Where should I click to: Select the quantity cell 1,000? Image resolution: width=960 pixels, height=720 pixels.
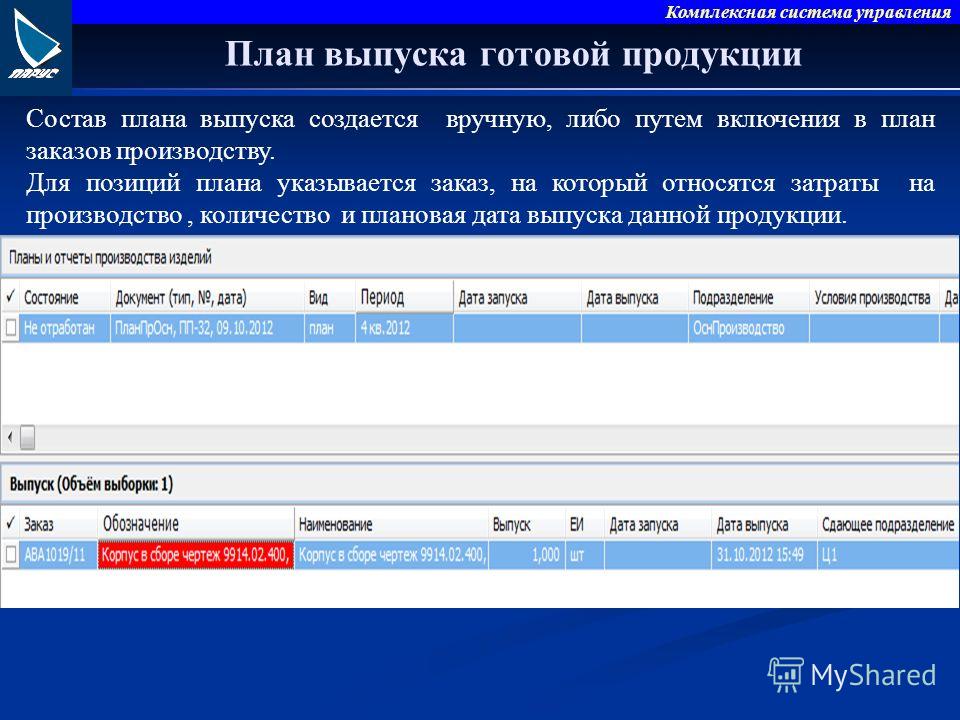[527, 555]
